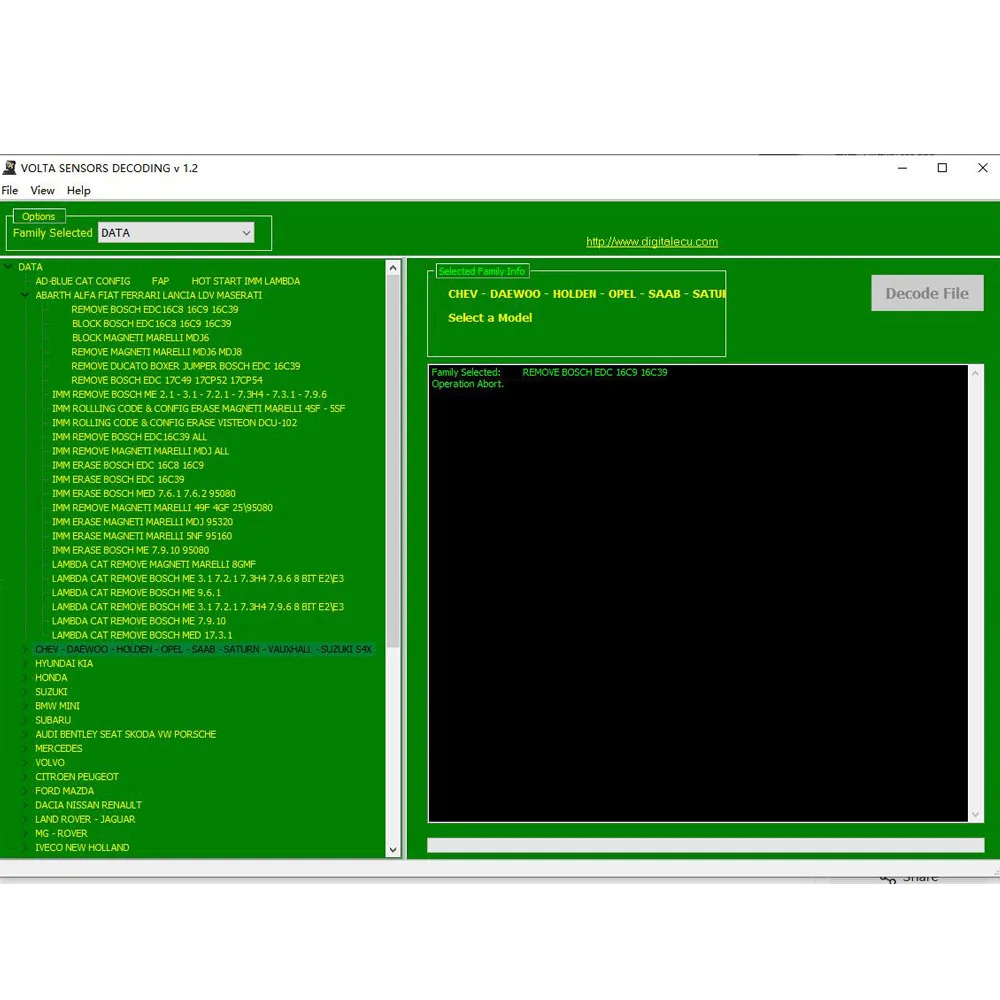Select the DACIA NISSAN RENAULT family row
This screenshot has width=1000, height=1000.
89,805
